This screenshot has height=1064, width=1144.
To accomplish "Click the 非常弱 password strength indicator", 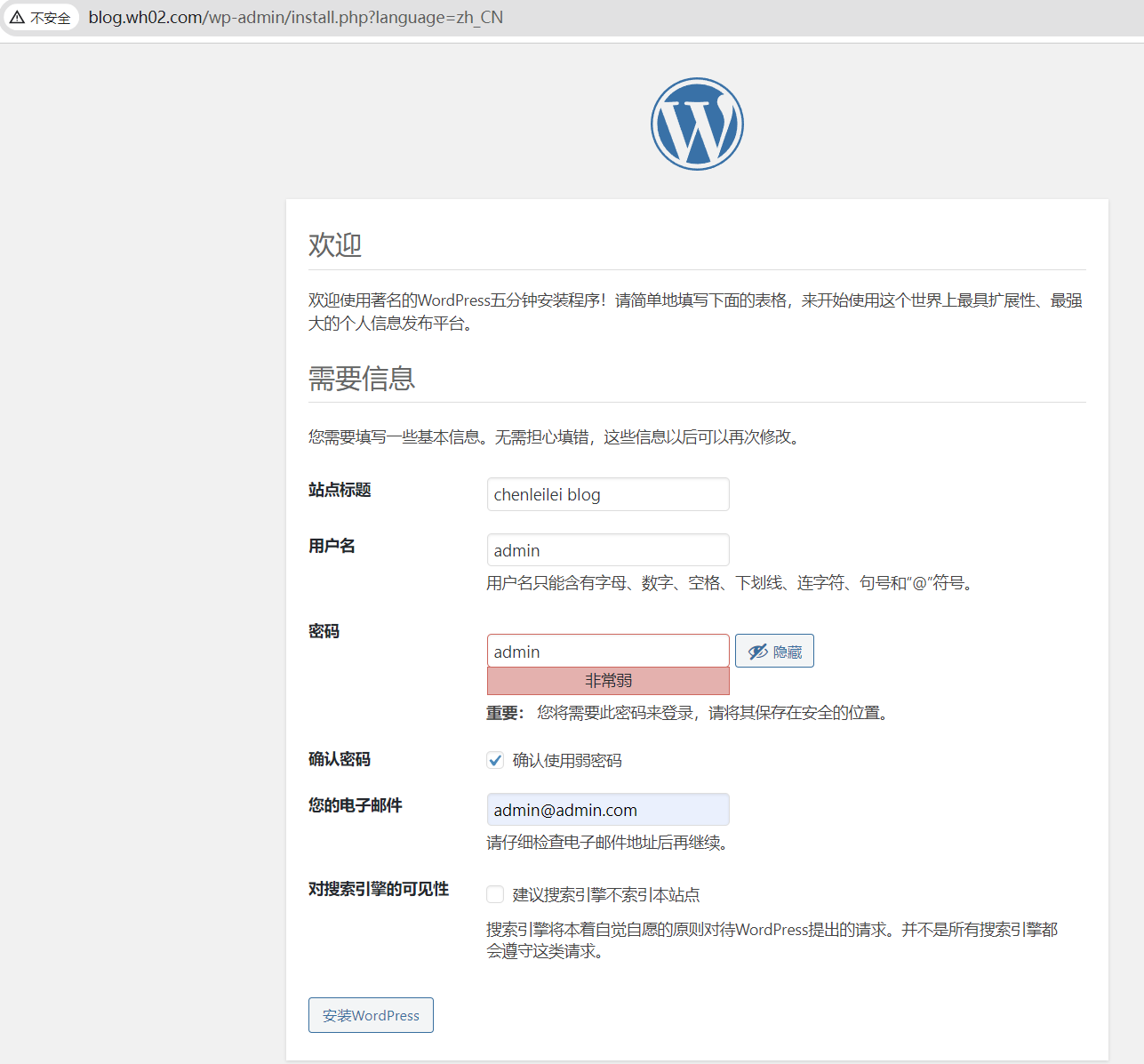I will [x=608, y=681].
